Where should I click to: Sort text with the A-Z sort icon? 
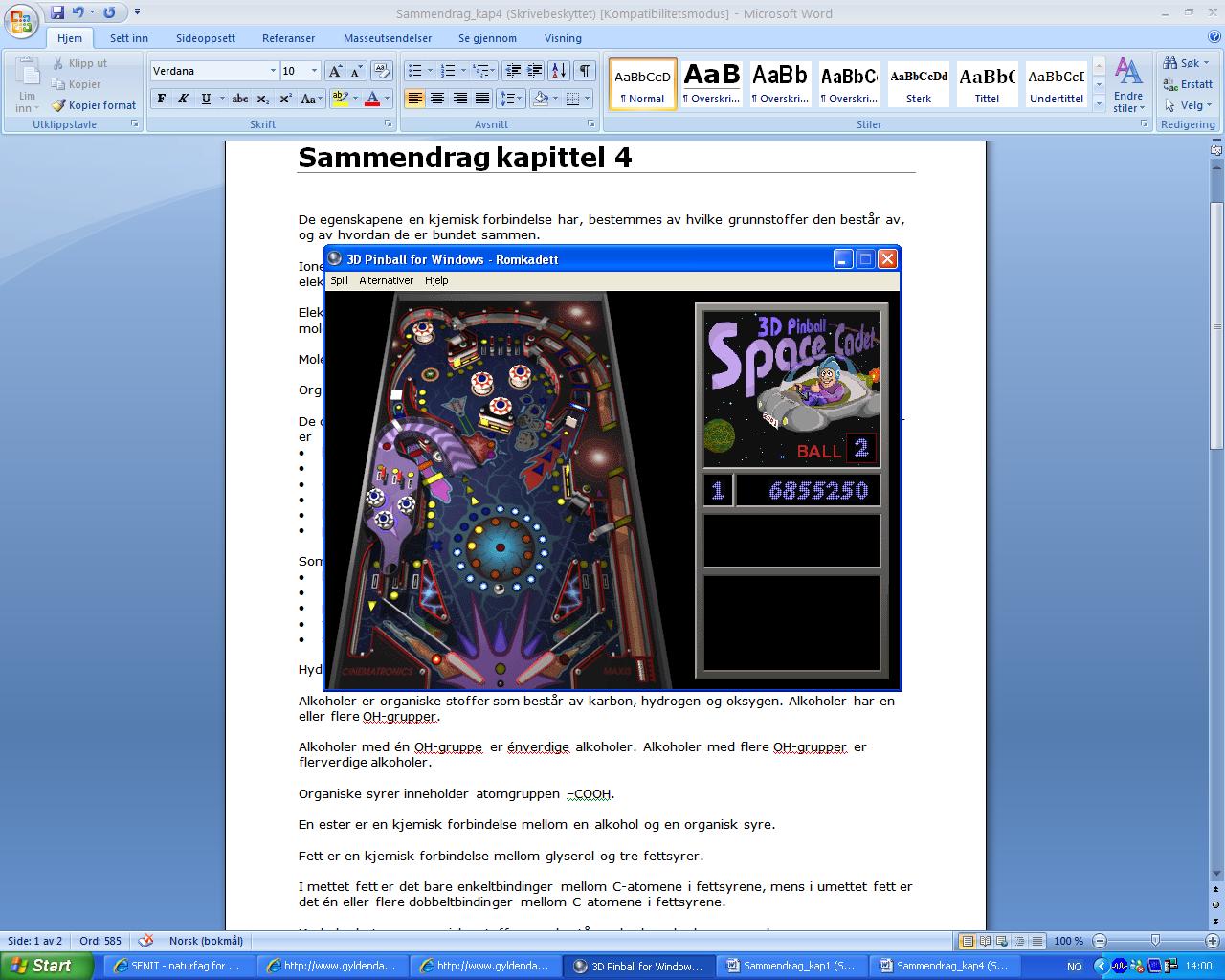tap(560, 71)
